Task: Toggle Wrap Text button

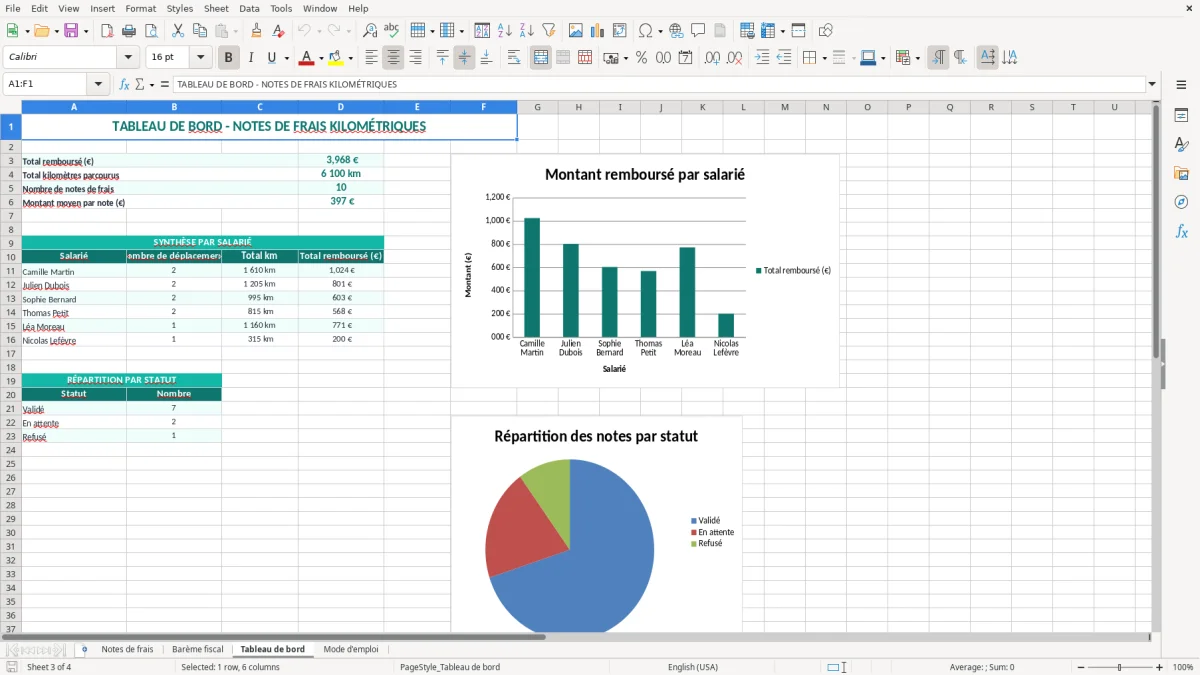Action: point(514,58)
